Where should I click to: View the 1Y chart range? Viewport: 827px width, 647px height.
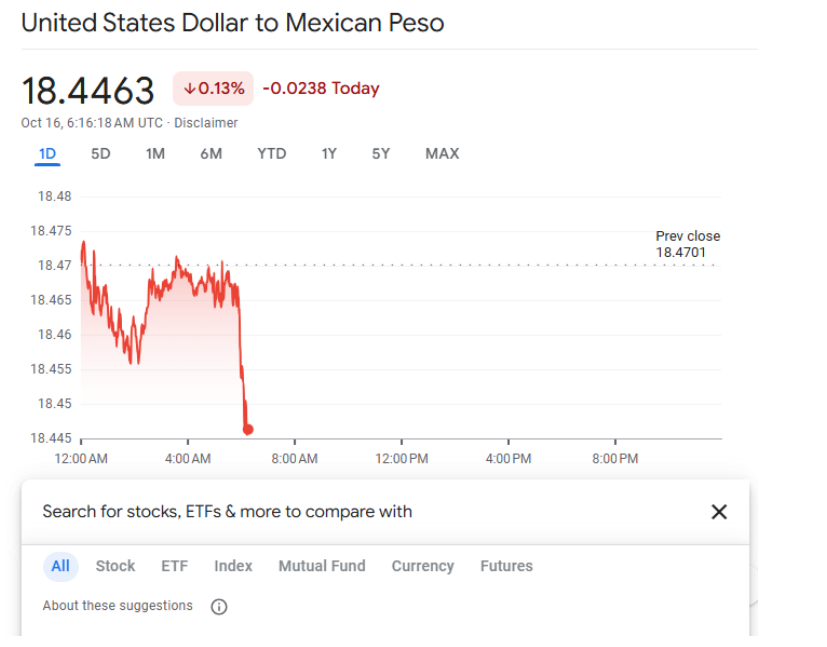coord(329,153)
